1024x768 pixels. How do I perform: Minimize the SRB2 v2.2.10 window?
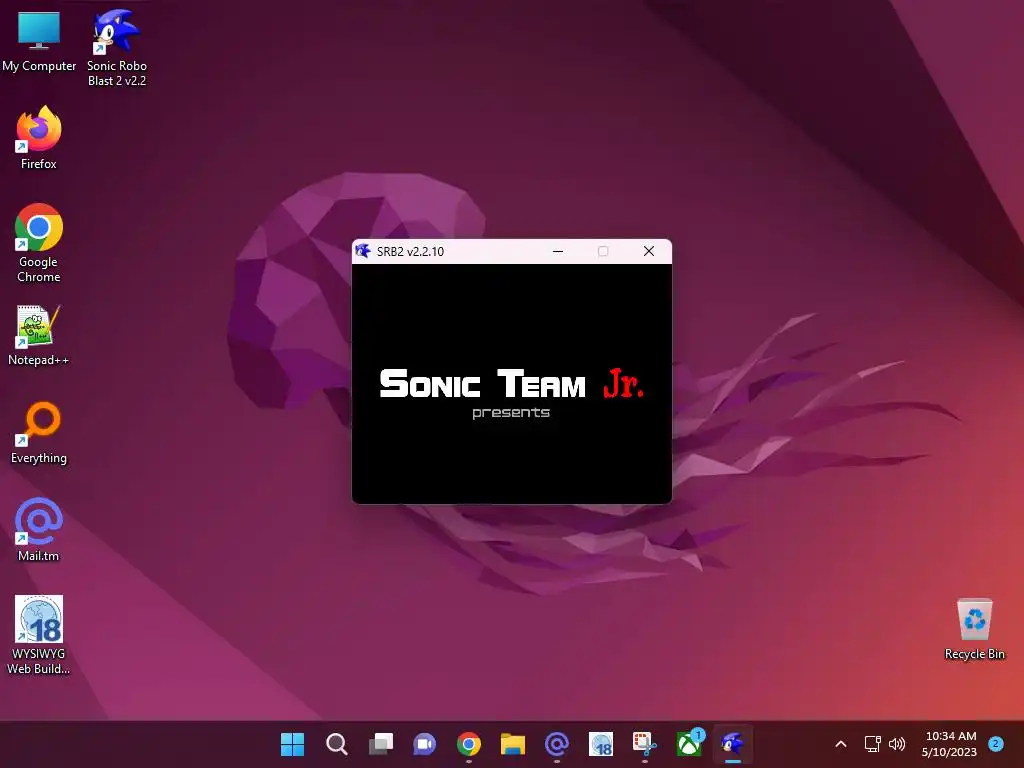click(x=558, y=251)
